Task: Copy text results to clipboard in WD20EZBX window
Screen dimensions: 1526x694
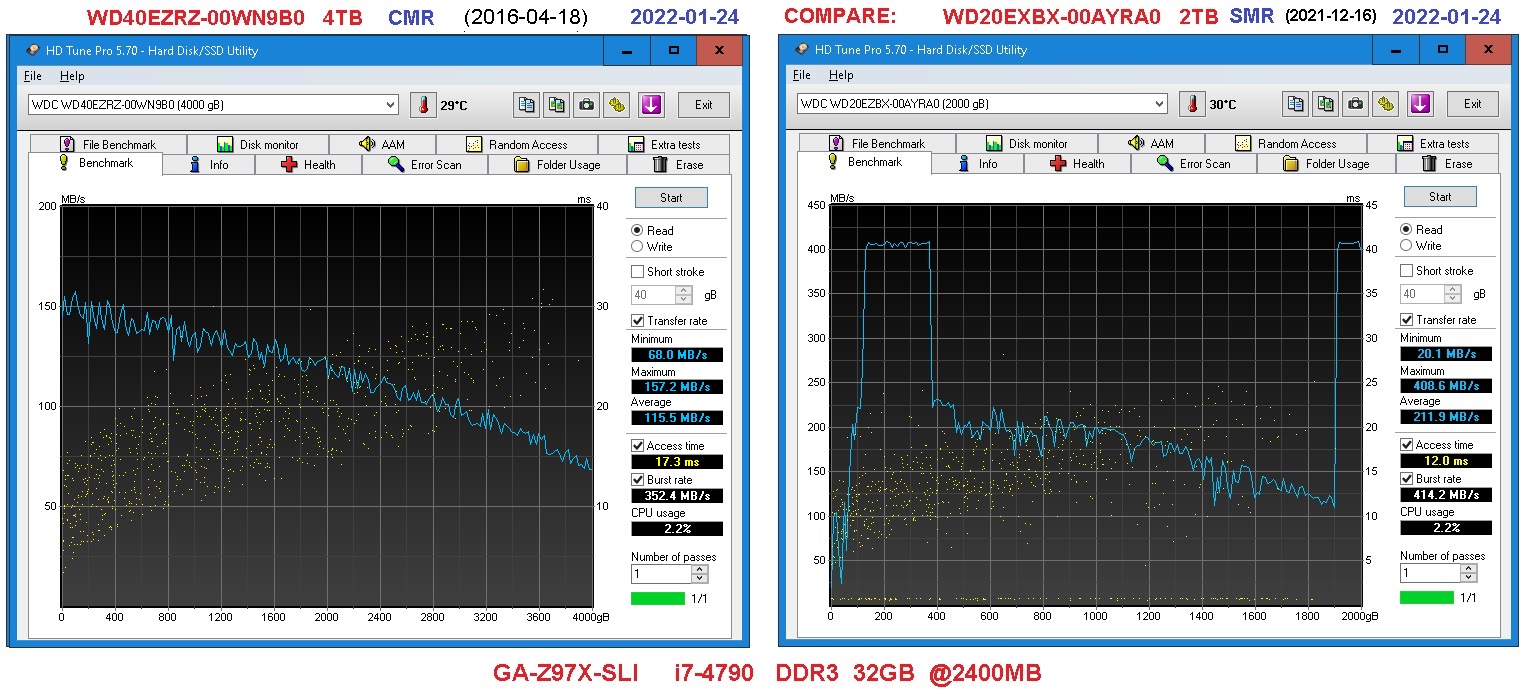Action: 1296,104
